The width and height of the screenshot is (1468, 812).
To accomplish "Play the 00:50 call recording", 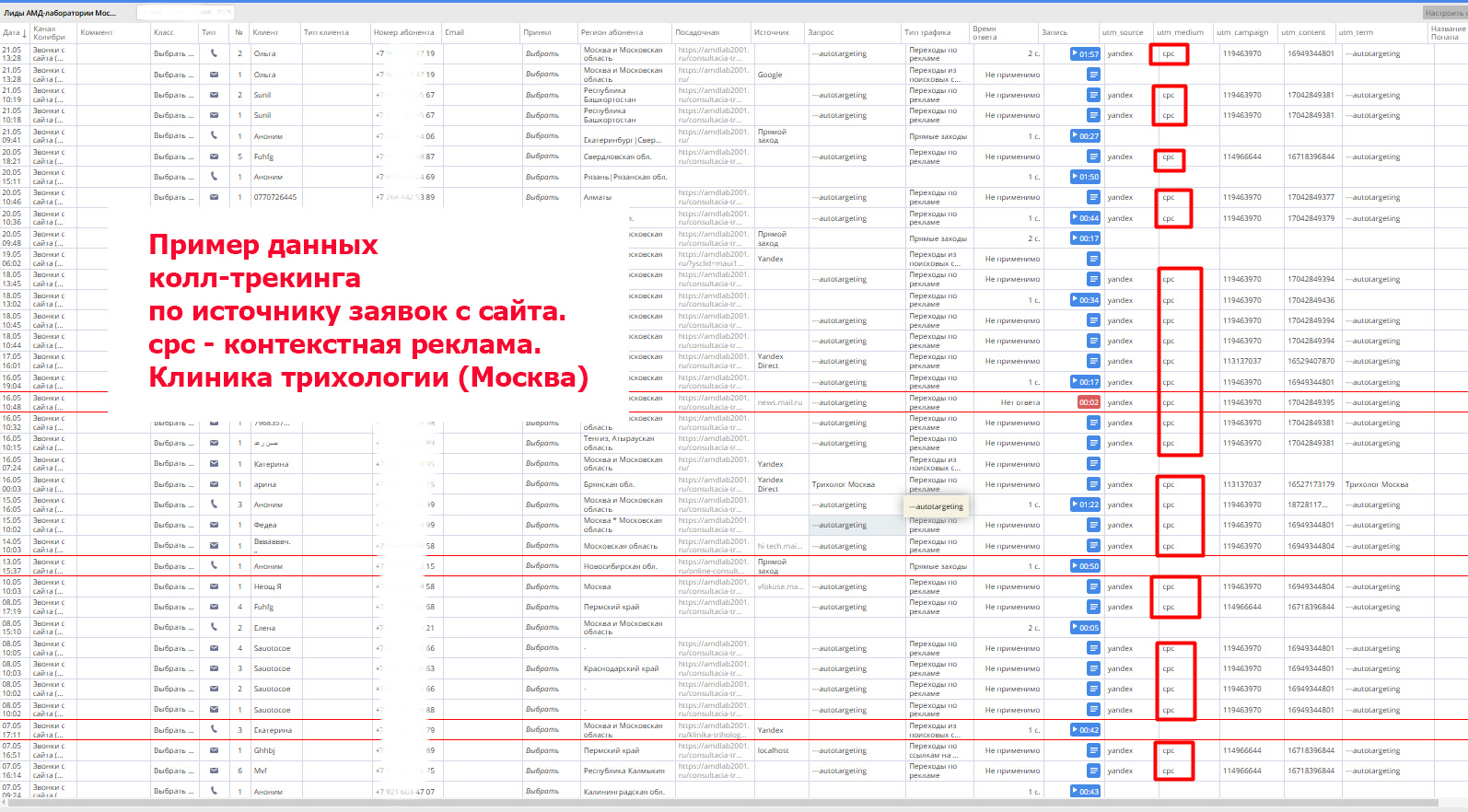I will point(1085,566).
